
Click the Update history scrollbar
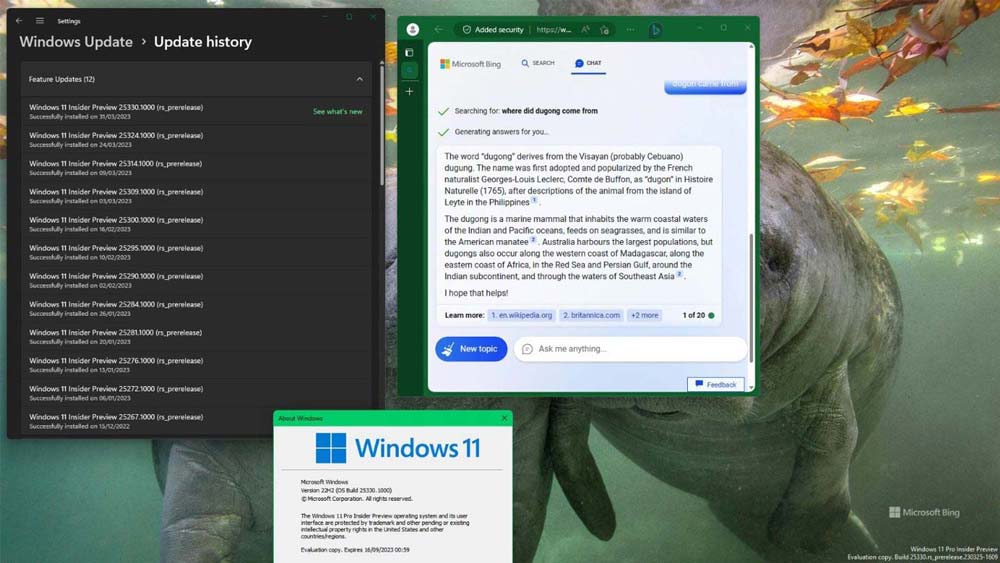coord(381,124)
